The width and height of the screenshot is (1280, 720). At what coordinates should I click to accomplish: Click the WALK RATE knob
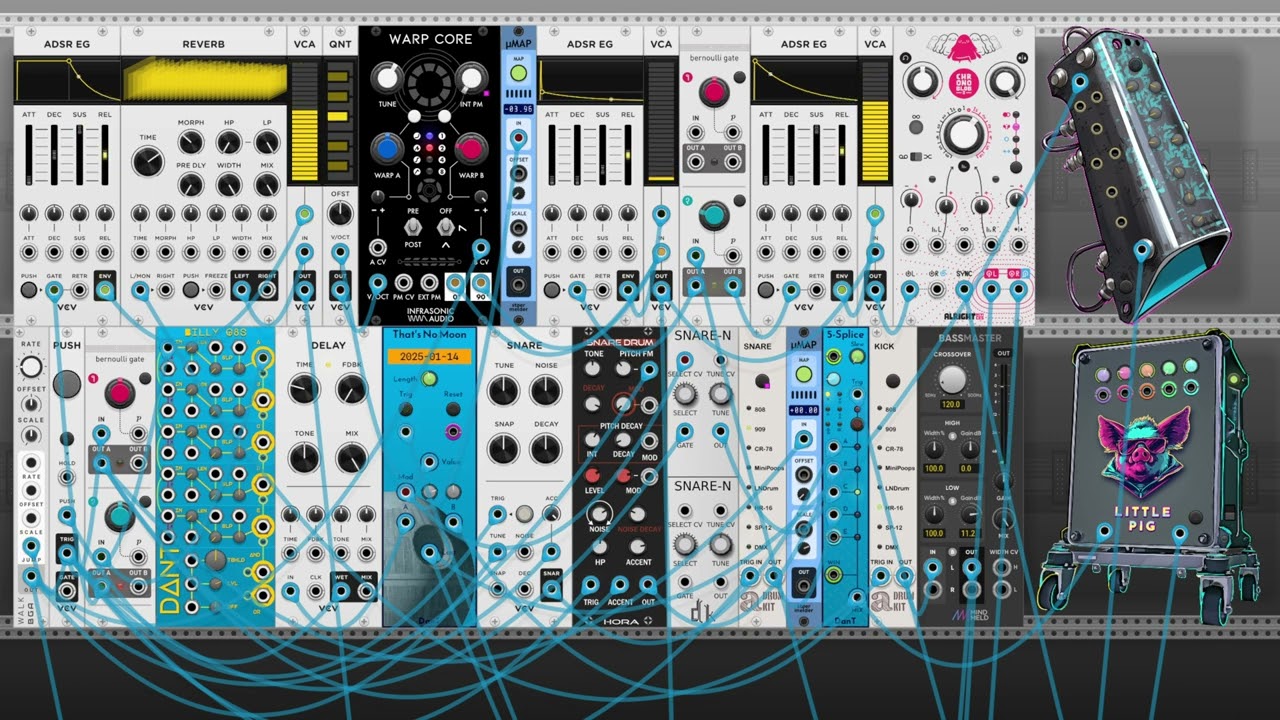pos(31,368)
